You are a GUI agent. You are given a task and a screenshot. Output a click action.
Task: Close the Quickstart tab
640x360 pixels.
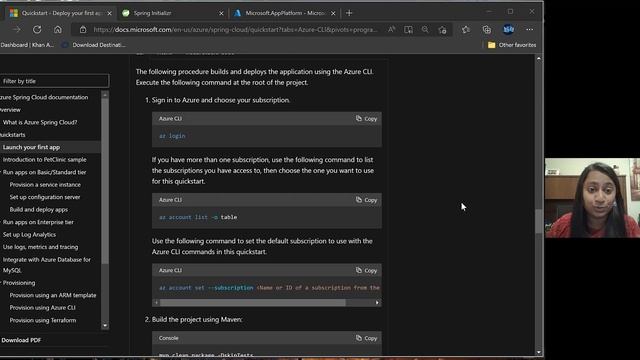click(109, 13)
